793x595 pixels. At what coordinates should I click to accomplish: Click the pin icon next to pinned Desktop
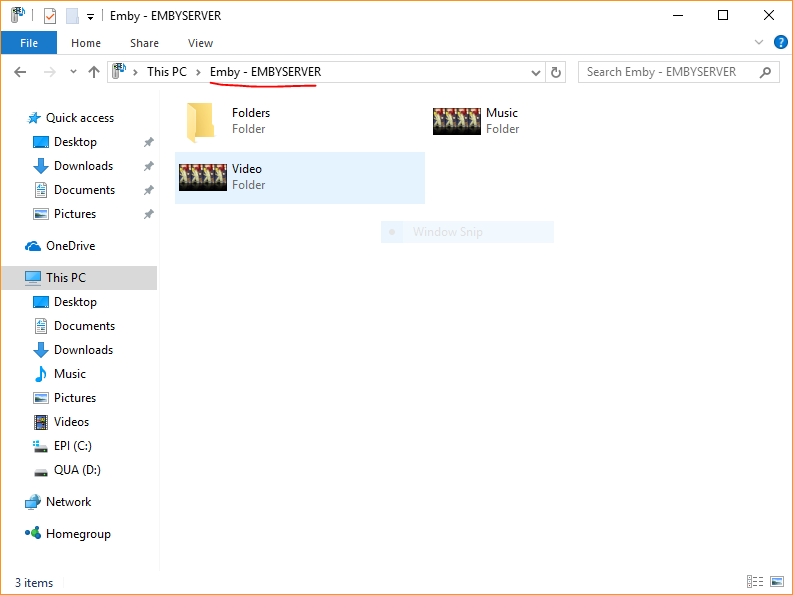(148, 142)
